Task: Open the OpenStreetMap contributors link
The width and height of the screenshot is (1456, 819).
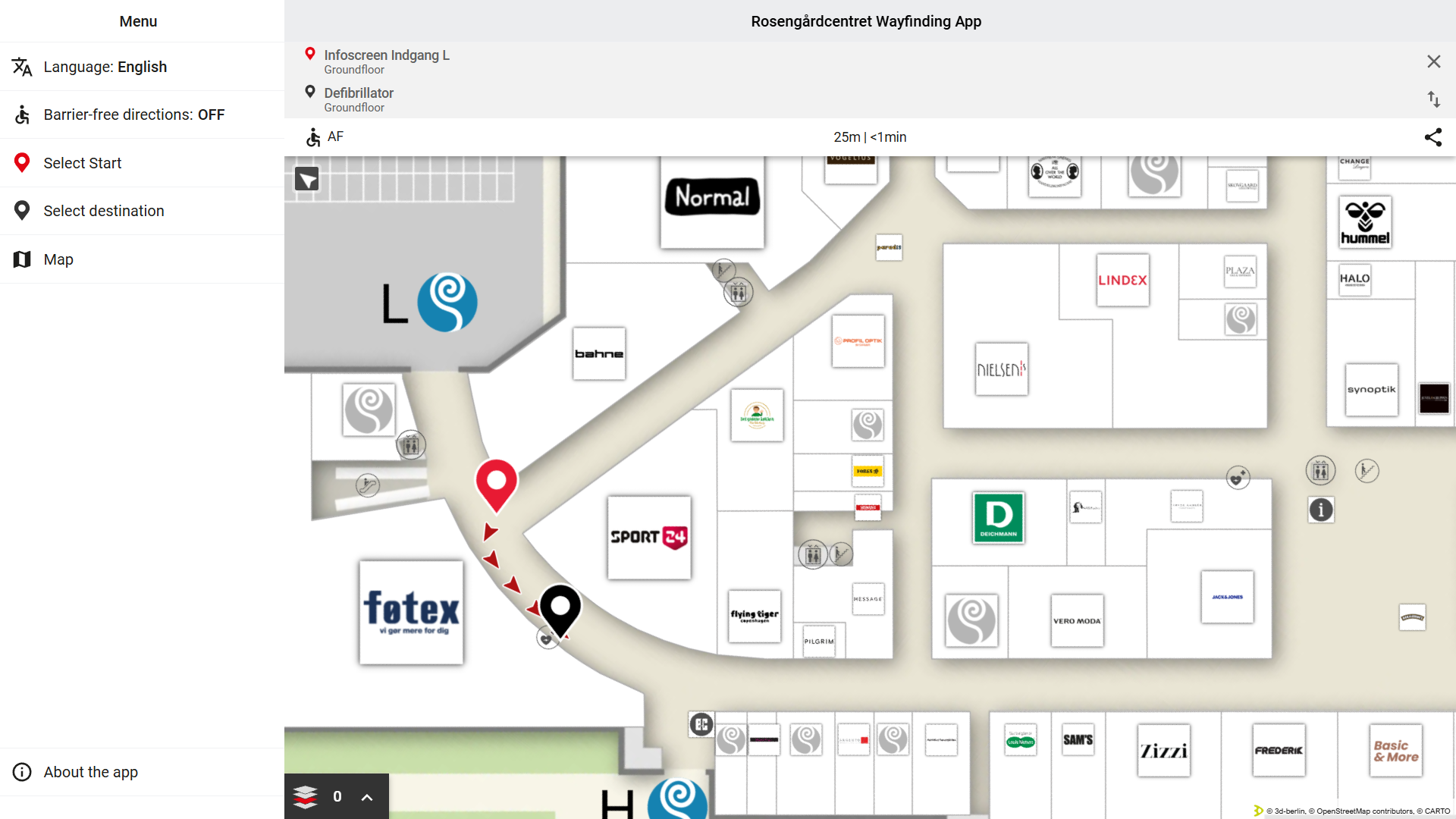Action: (x=1365, y=811)
